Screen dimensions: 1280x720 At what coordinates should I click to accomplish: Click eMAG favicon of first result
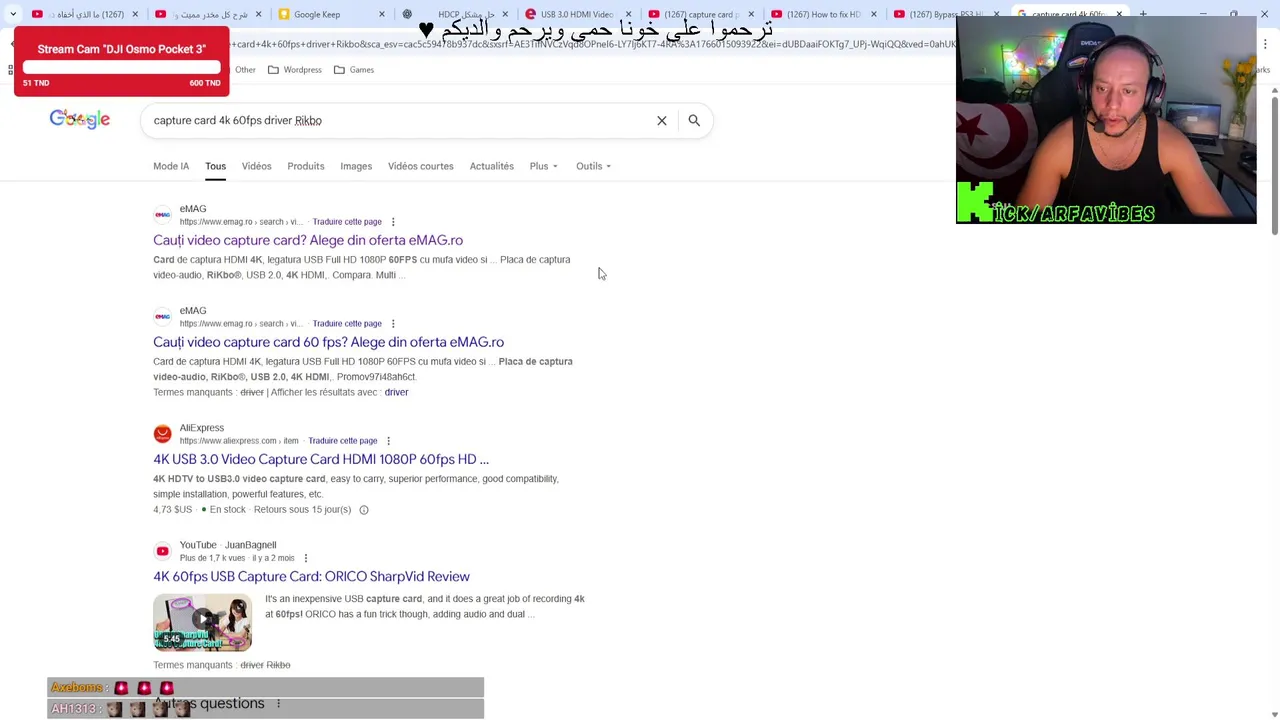pos(162,215)
